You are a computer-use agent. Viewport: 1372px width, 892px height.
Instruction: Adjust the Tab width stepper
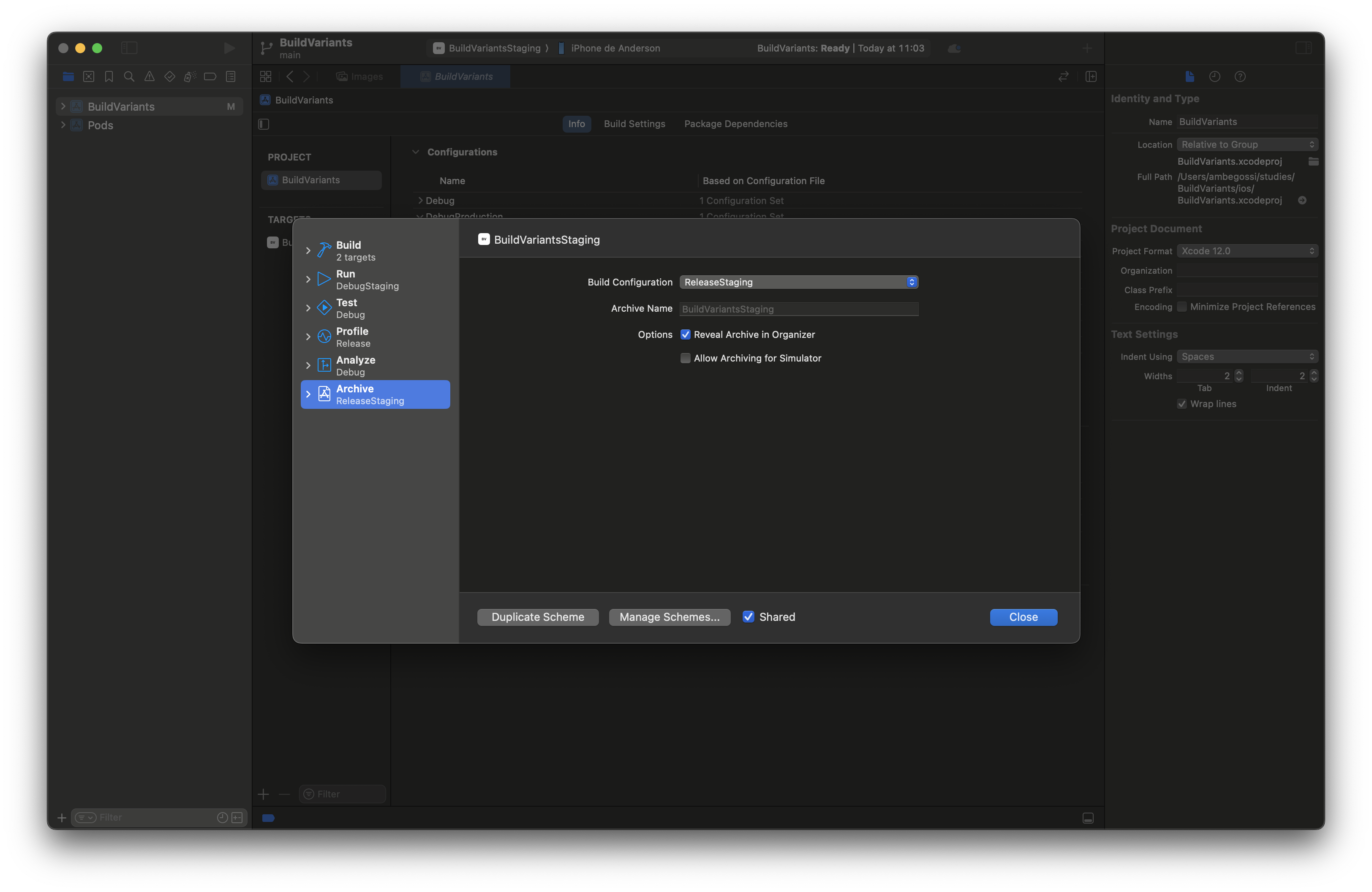click(x=1239, y=376)
